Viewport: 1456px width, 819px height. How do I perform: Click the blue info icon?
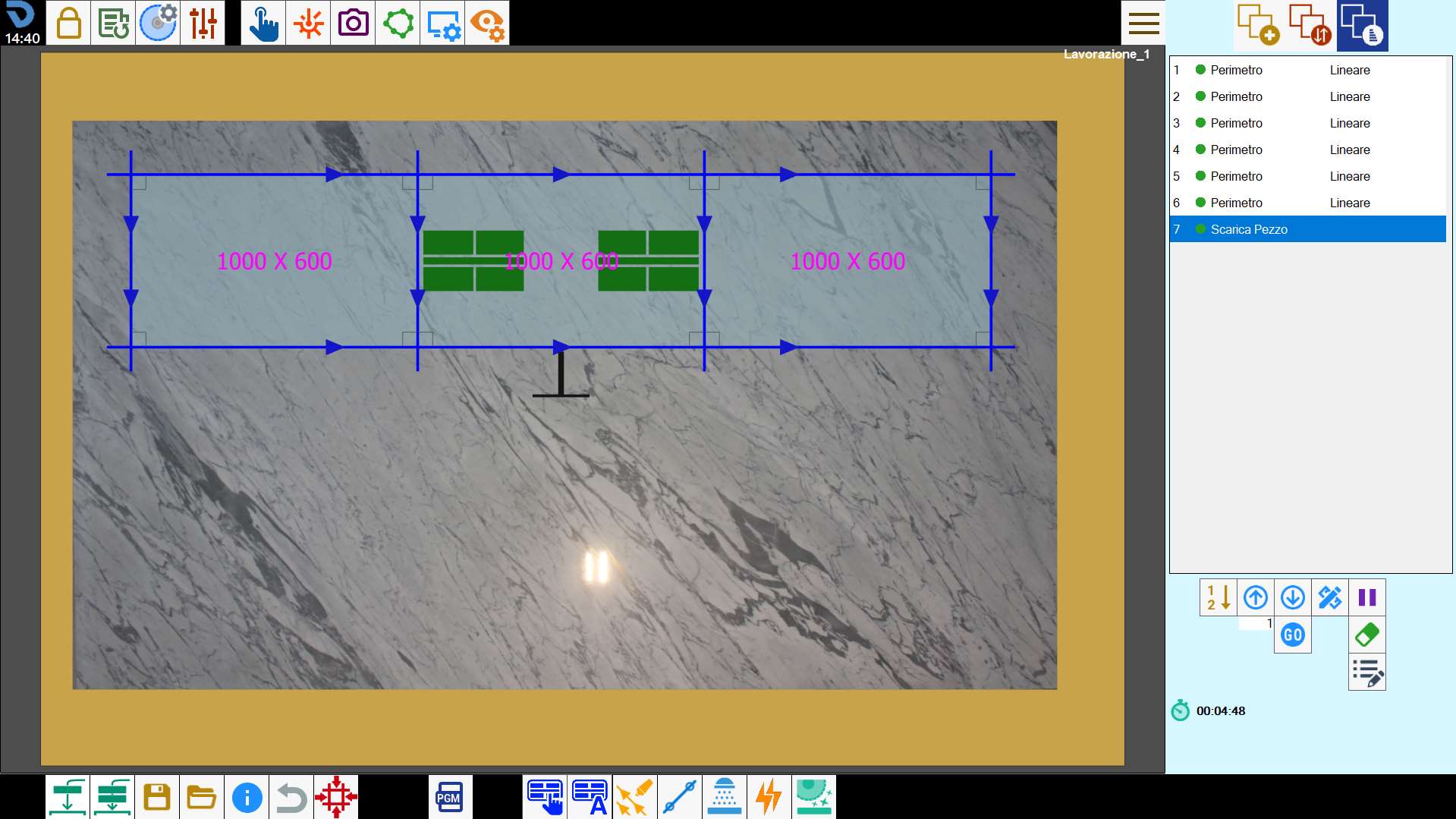pos(247,797)
